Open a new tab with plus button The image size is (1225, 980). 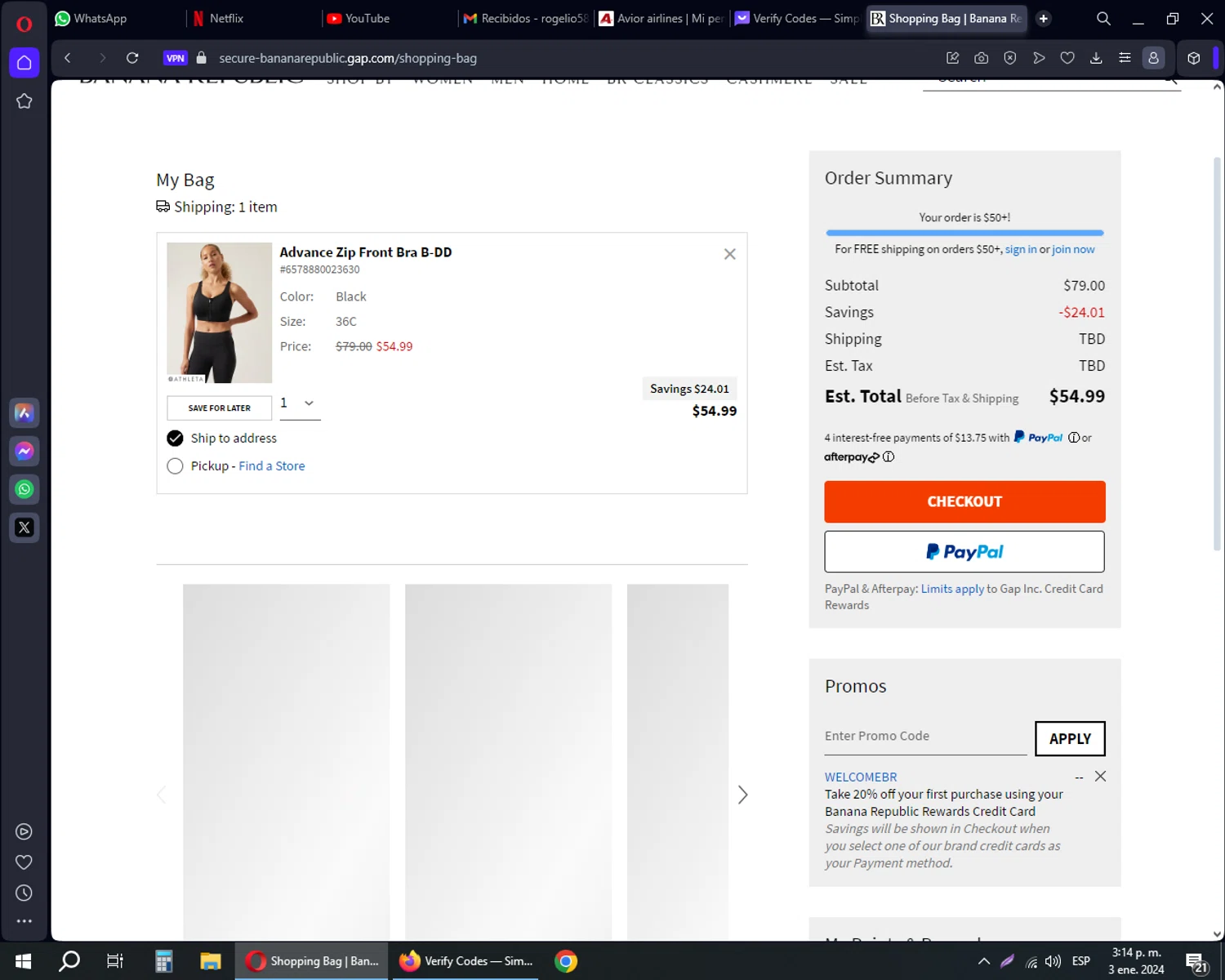click(x=1044, y=19)
